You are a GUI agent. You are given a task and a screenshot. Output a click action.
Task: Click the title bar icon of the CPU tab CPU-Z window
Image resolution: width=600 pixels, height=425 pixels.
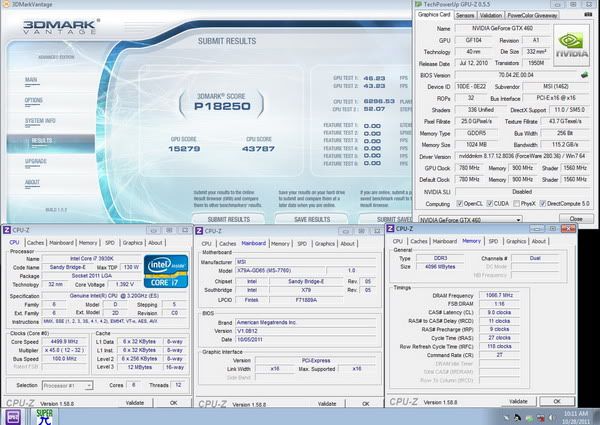(7, 230)
